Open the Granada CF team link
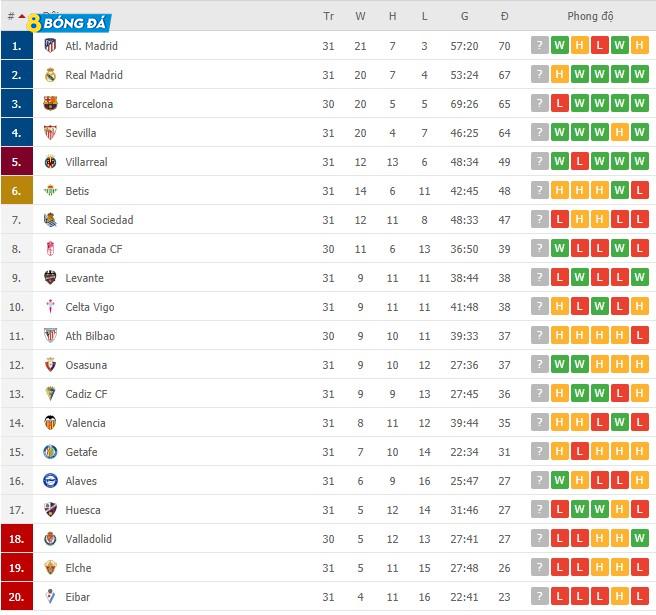This screenshot has width=656, height=615. (x=93, y=249)
